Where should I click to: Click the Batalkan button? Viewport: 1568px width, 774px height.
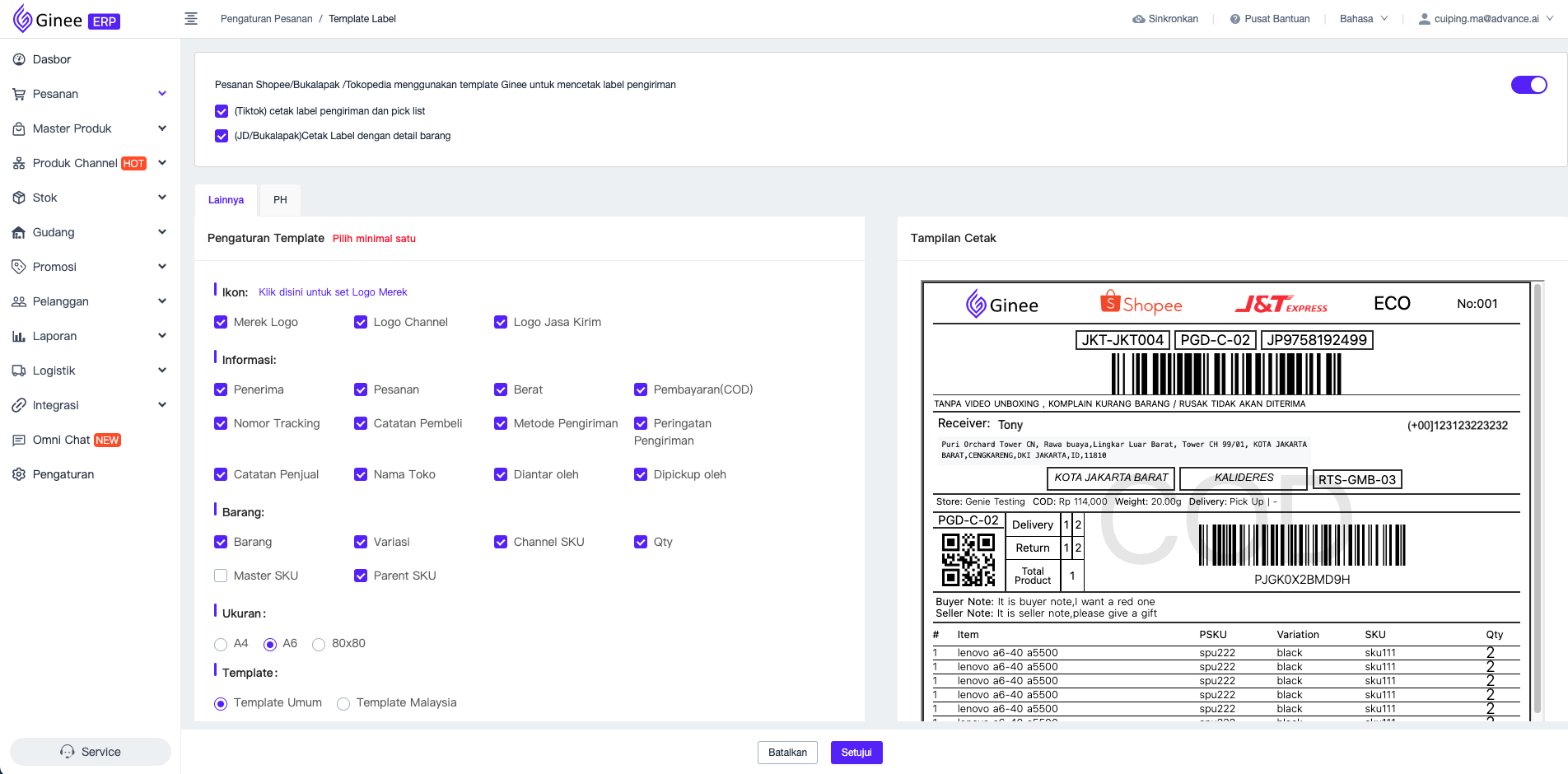[x=787, y=753]
